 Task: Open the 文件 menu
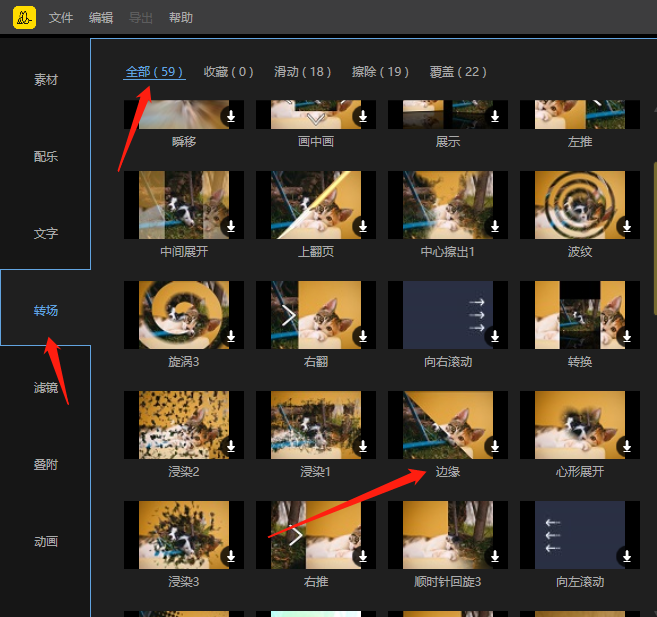(61, 18)
